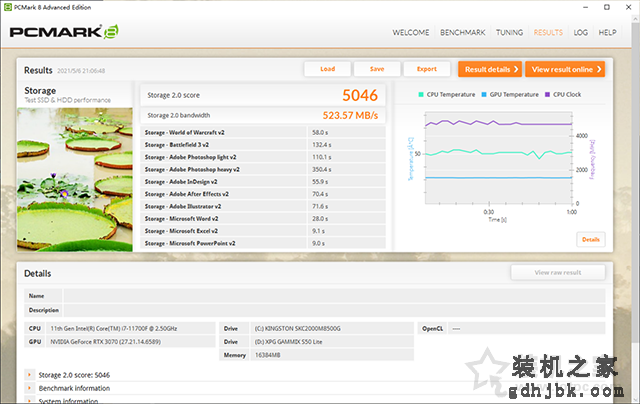The width and height of the screenshot is (640, 404).
Task: Switch to the BENCHMARK tab
Action: [462, 32]
